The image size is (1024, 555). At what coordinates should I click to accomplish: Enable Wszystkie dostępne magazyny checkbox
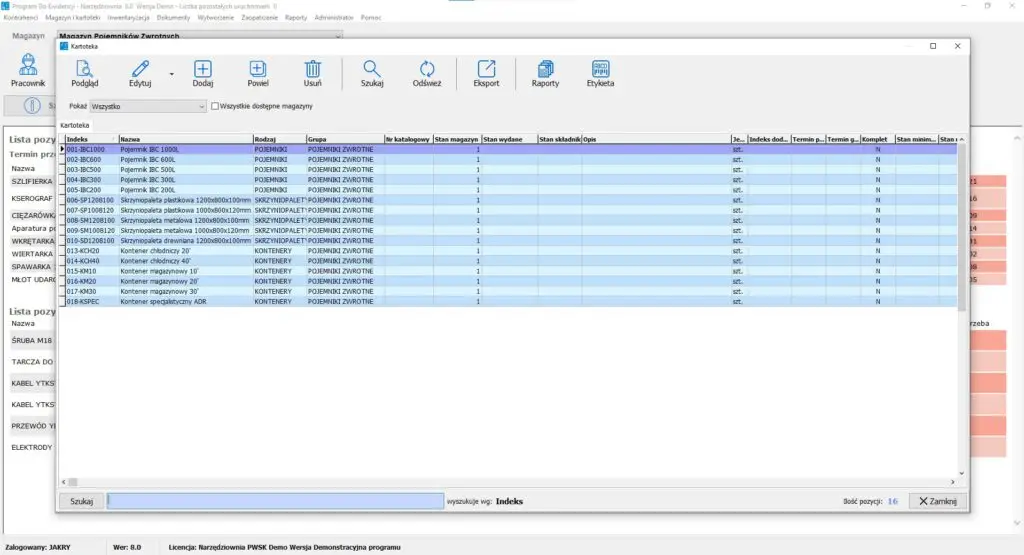[215, 106]
